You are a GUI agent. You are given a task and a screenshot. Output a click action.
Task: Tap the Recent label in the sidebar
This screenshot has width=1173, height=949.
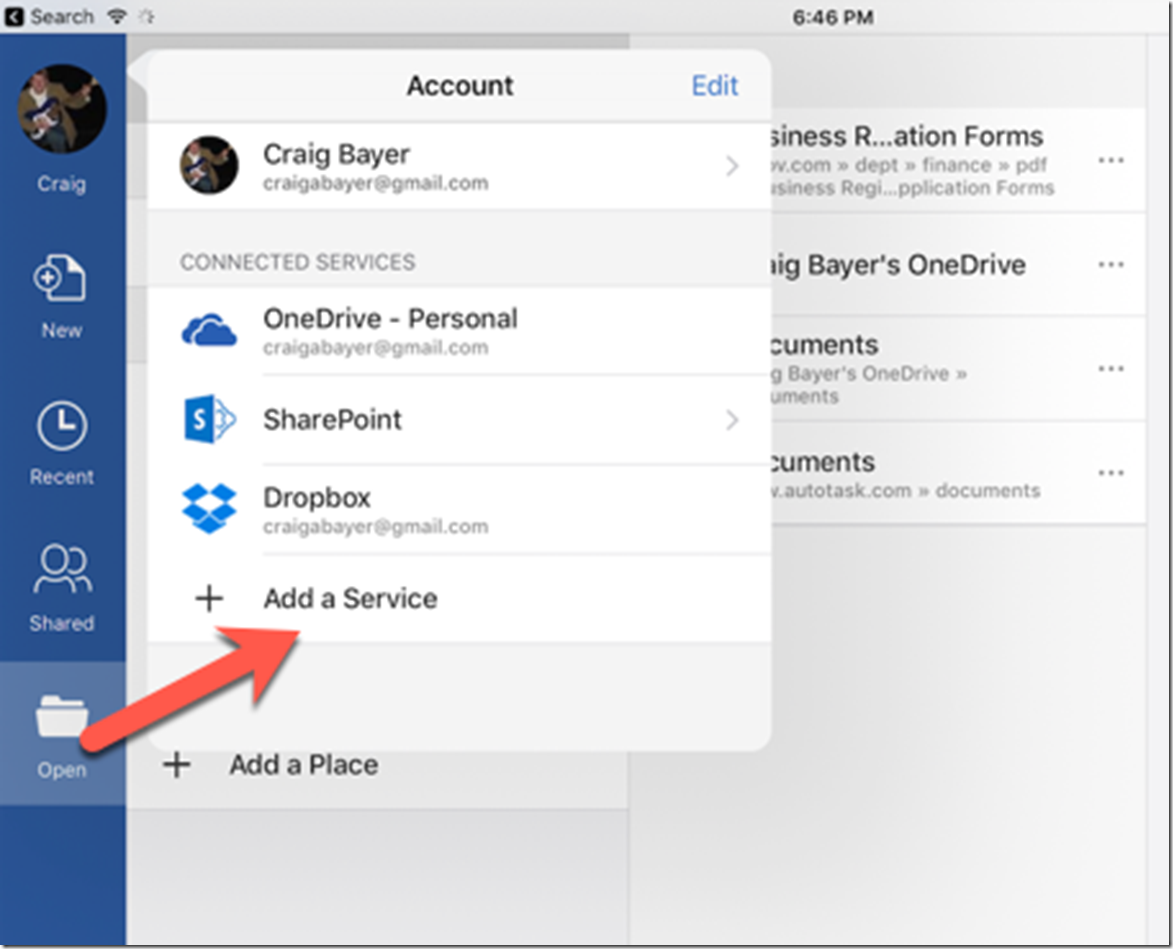(62, 476)
